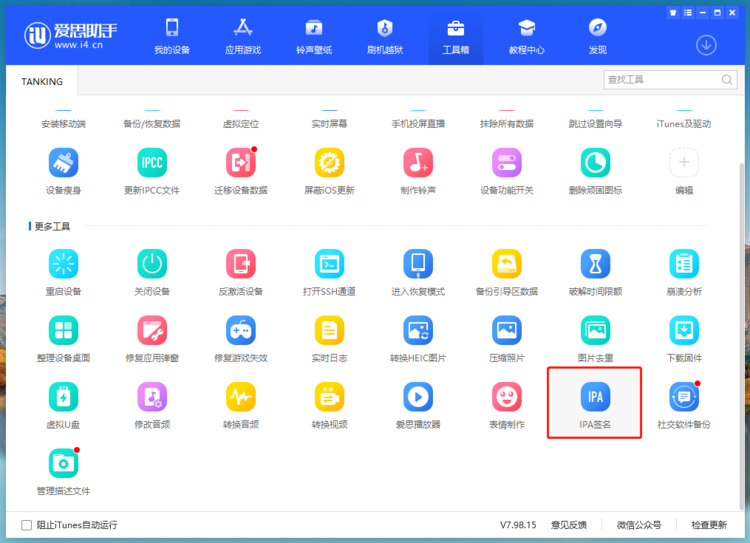Open the 反激活设备 tool
The width and height of the screenshot is (750, 543).
point(241,264)
